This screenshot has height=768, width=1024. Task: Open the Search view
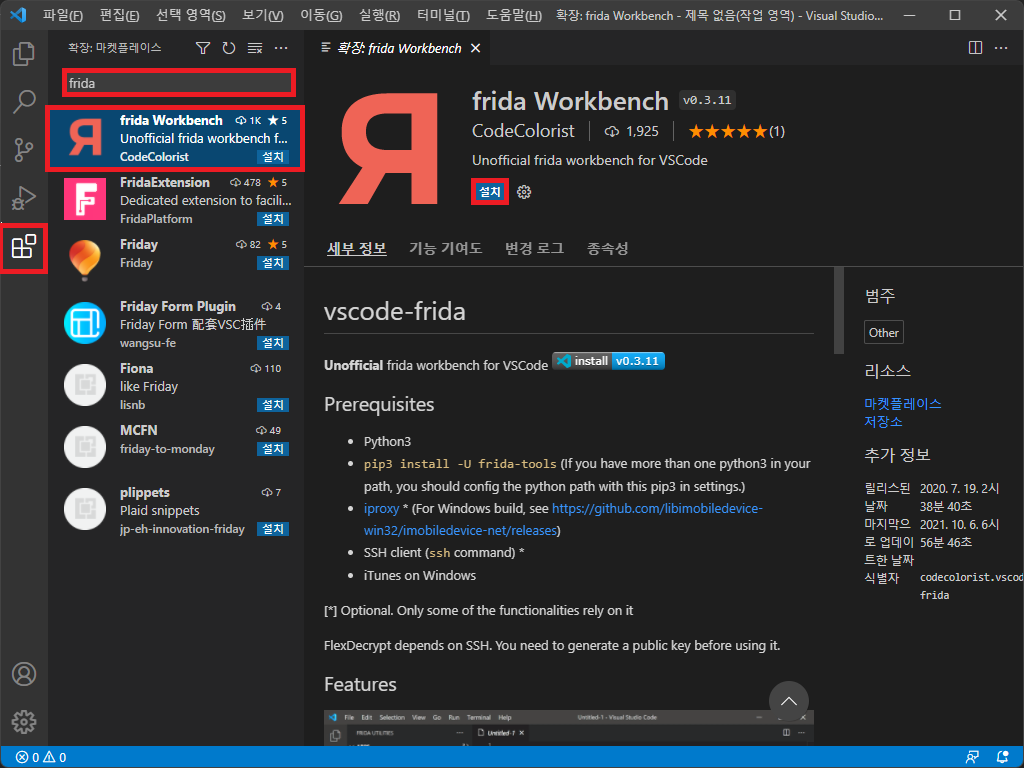pyautogui.click(x=24, y=101)
